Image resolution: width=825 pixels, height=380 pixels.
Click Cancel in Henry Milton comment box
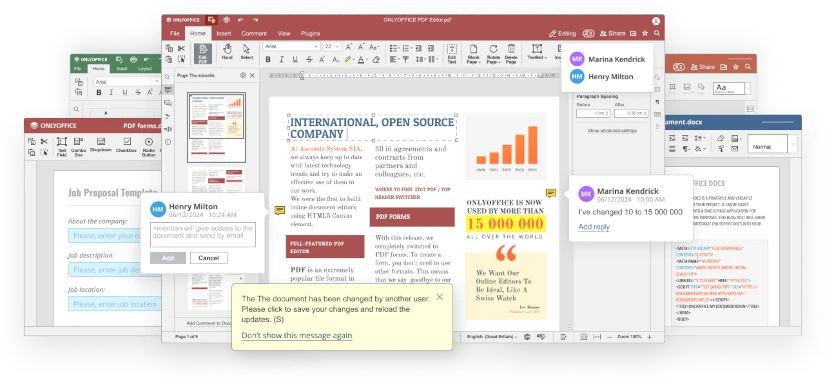tap(208, 258)
